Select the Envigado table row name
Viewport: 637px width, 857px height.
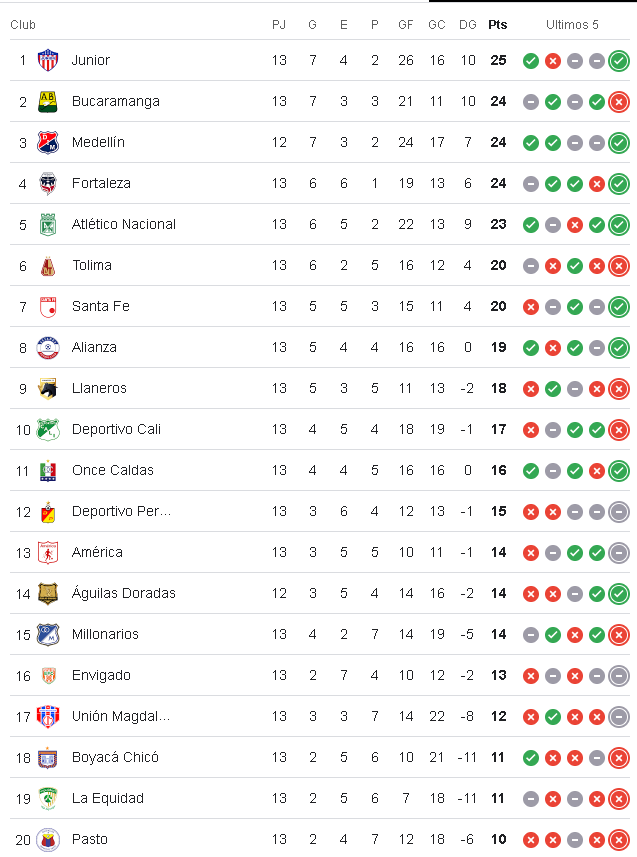(x=101, y=675)
